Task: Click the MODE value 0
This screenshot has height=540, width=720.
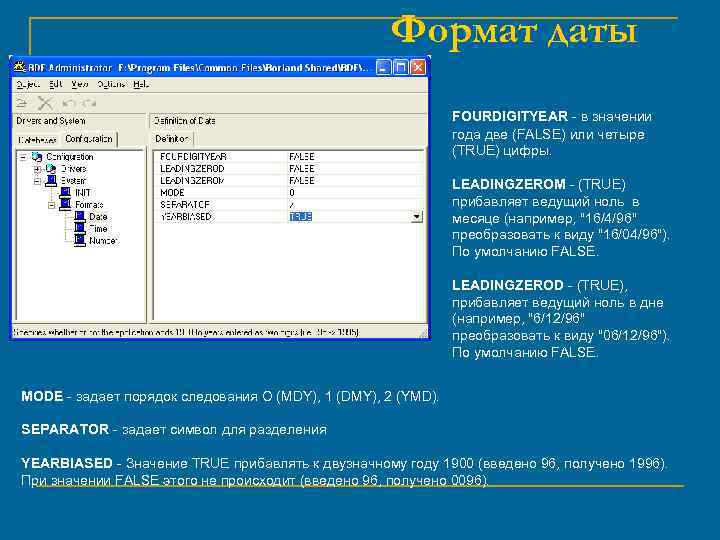Action: point(292,192)
